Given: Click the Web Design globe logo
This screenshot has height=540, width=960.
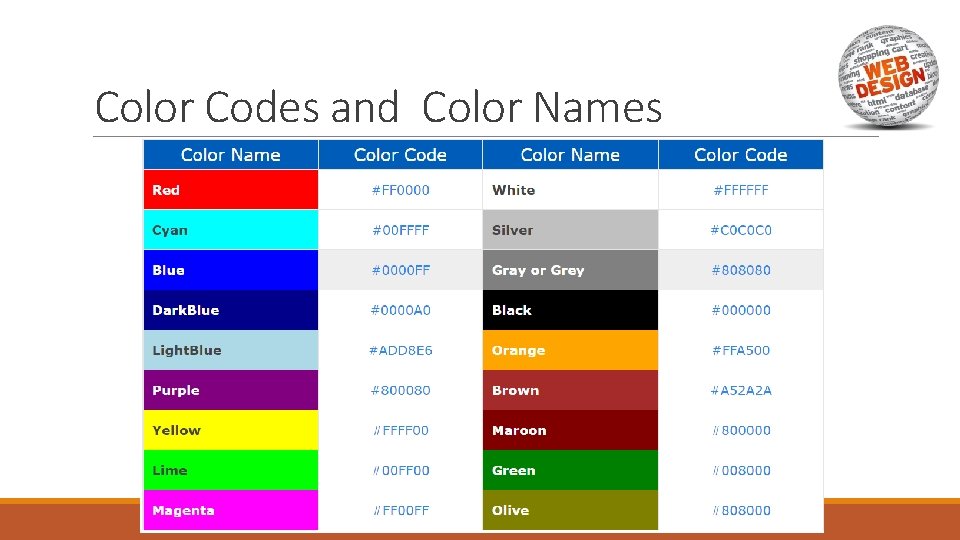Looking at the screenshot, I should 888,76.
